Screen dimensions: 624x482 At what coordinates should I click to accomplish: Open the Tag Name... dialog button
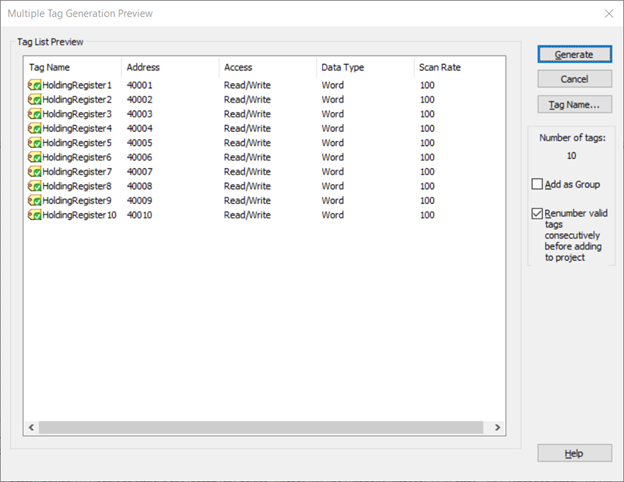574,104
